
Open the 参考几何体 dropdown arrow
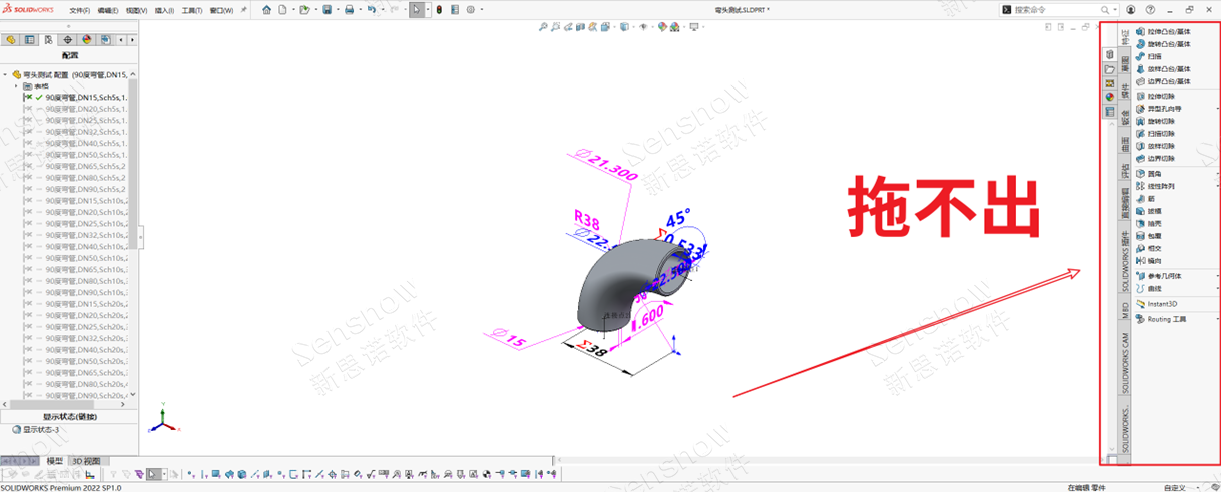pos(1216,275)
